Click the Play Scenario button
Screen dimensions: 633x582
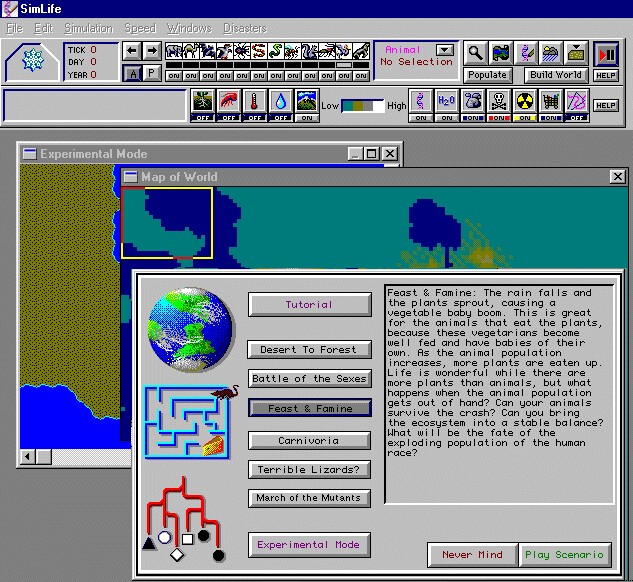point(564,555)
